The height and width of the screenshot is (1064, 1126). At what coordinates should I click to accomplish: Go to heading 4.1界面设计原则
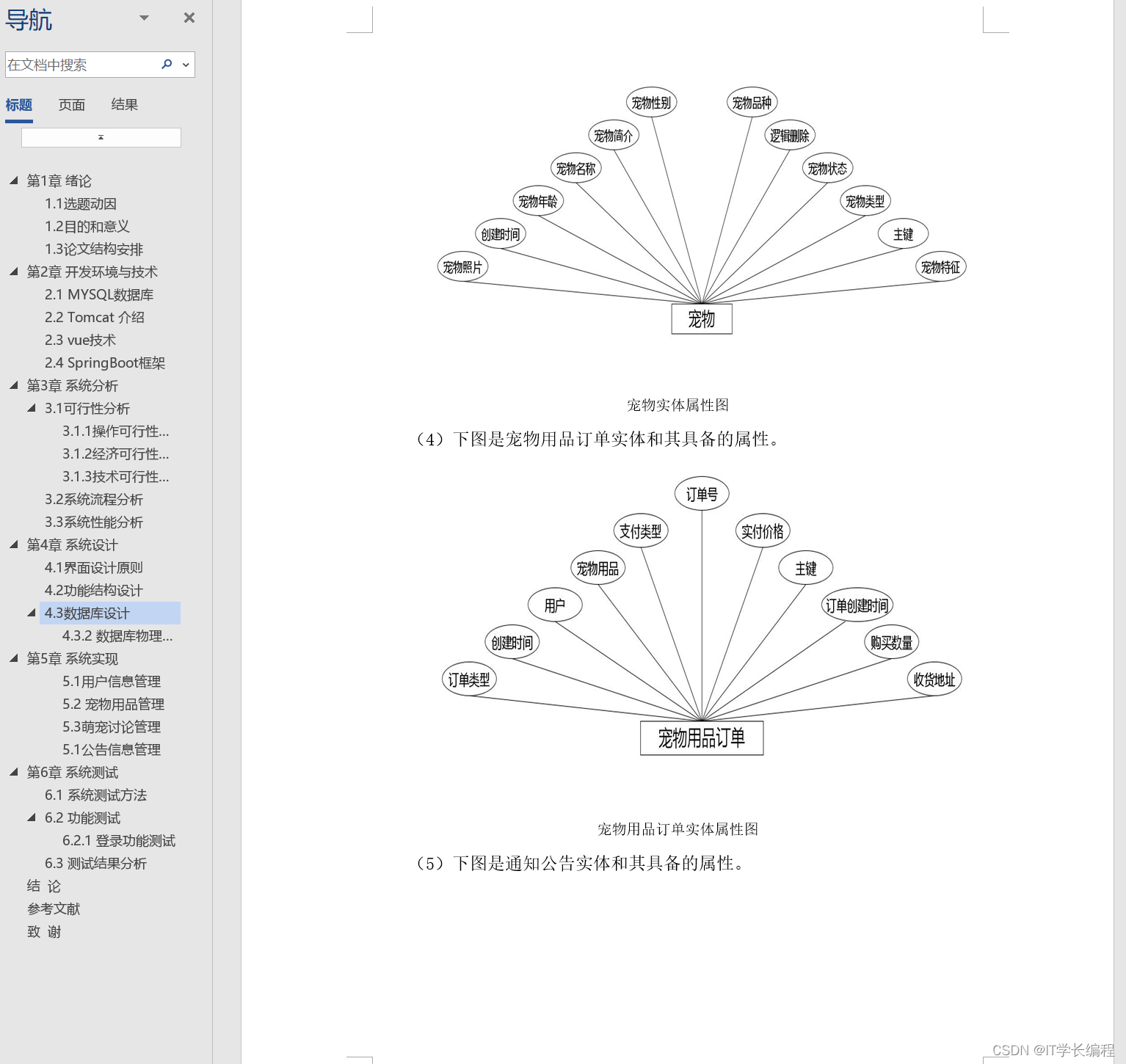94,567
